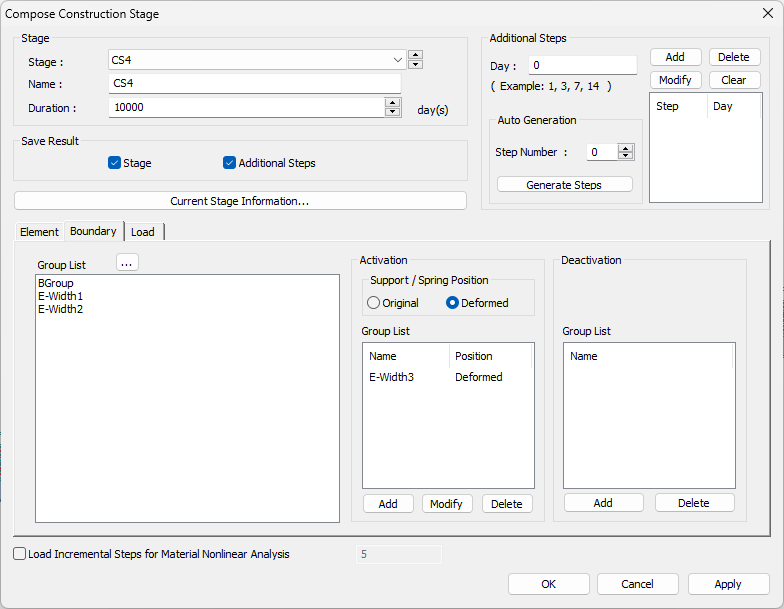This screenshot has height=609, width=784.
Task: Click the Day input field
Action: pos(582,65)
